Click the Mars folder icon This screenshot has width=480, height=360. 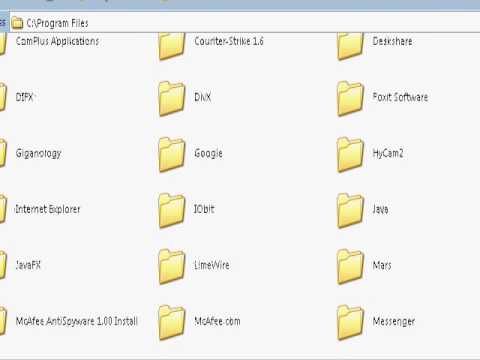pos(350,266)
